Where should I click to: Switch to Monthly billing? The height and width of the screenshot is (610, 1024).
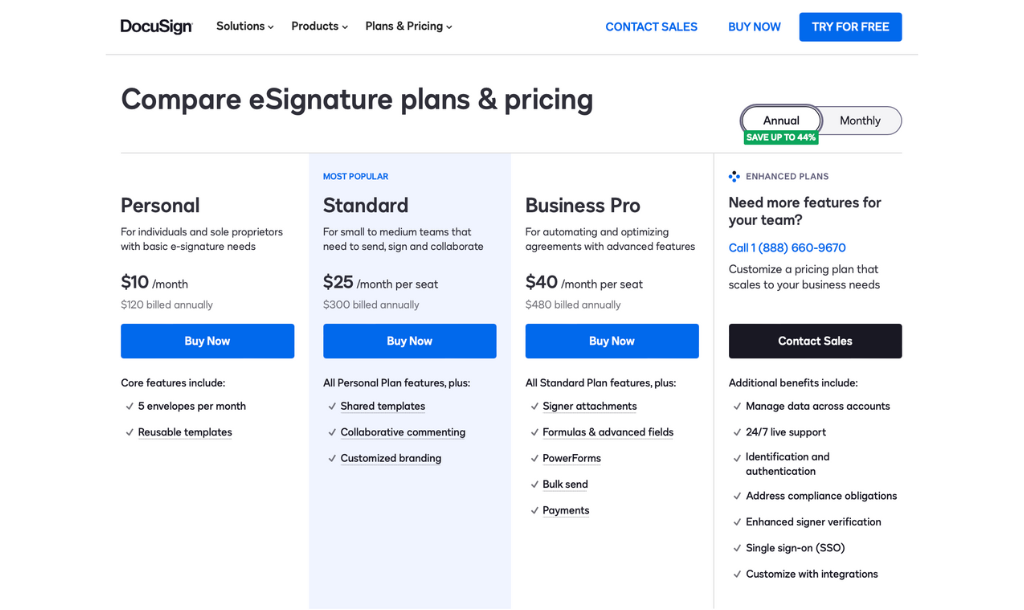(860, 121)
